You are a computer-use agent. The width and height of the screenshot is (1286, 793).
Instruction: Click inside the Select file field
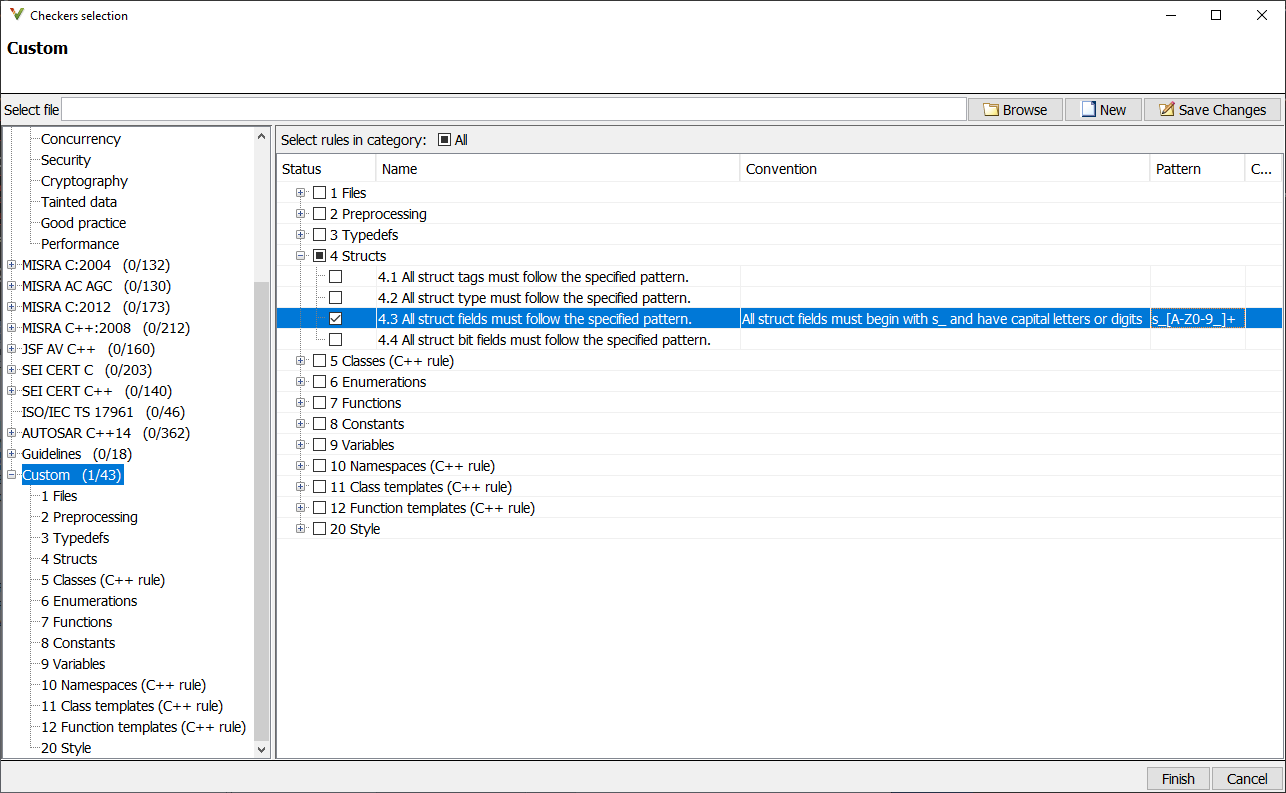(x=500, y=109)
